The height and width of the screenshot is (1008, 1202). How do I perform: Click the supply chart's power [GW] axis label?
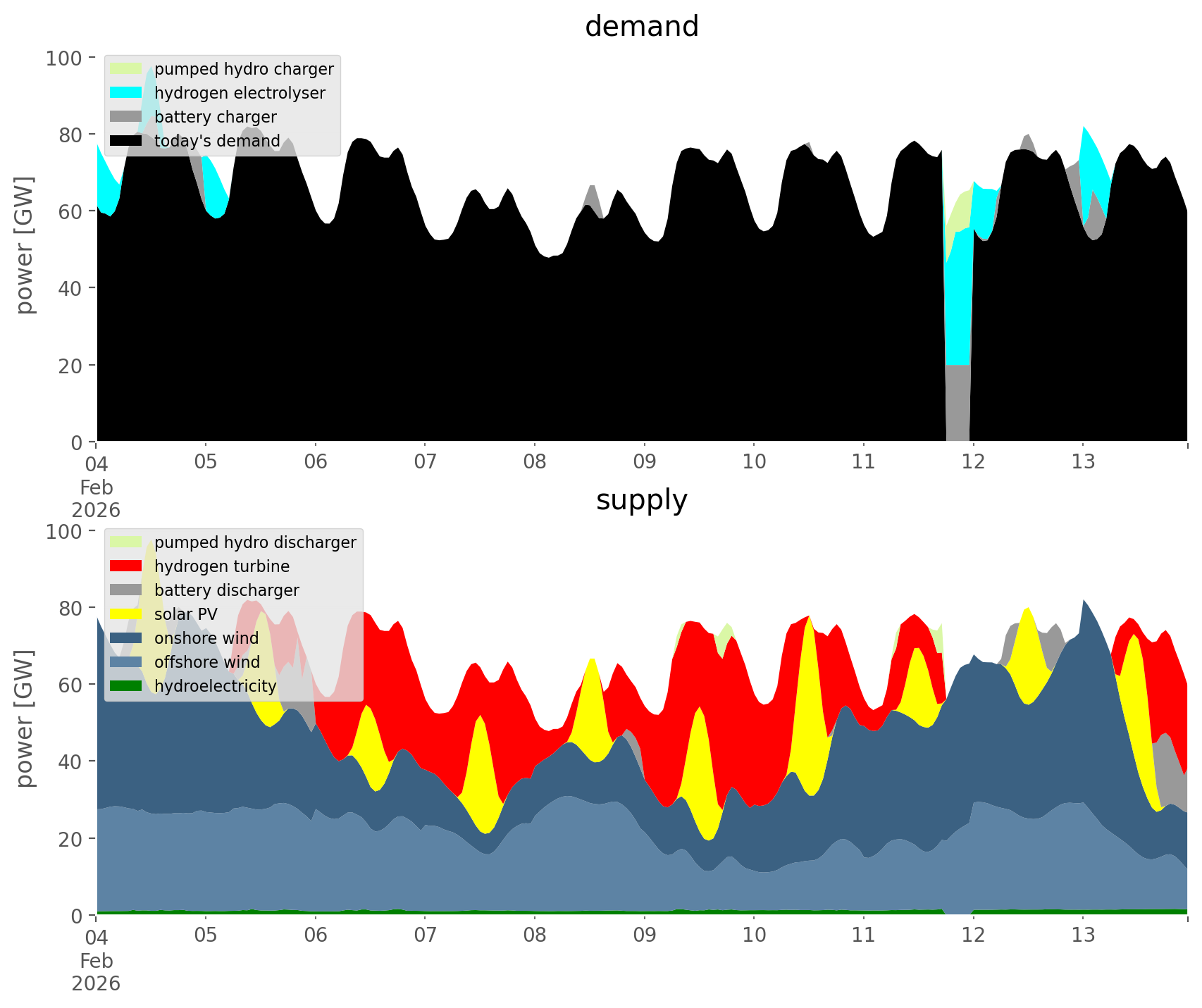(x=25, y=719)
